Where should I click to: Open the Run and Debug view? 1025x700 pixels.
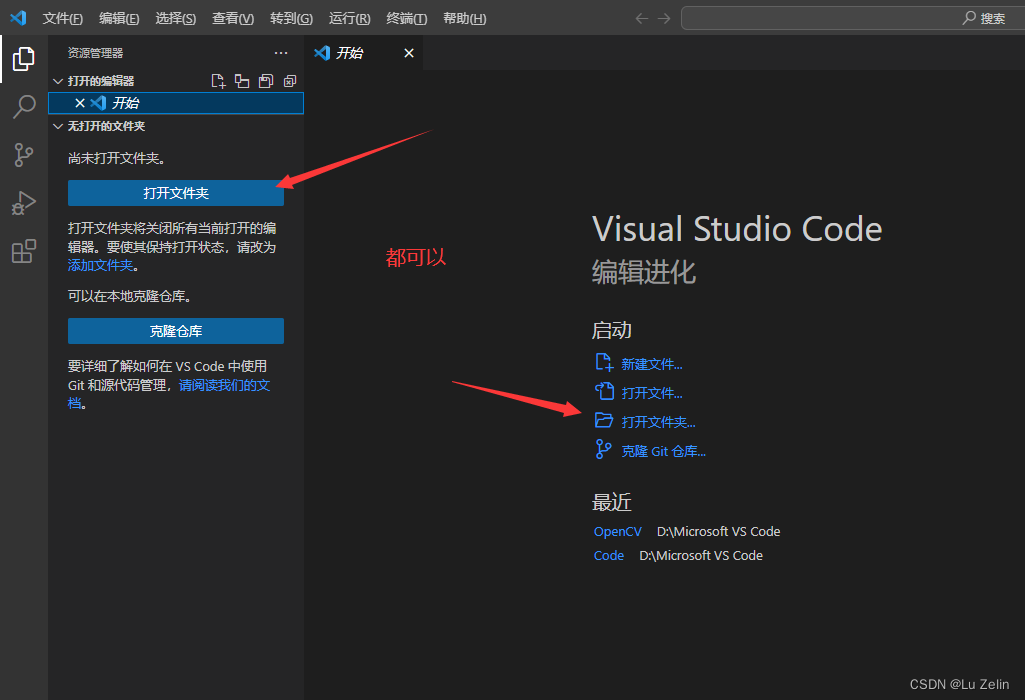point(23,202)
